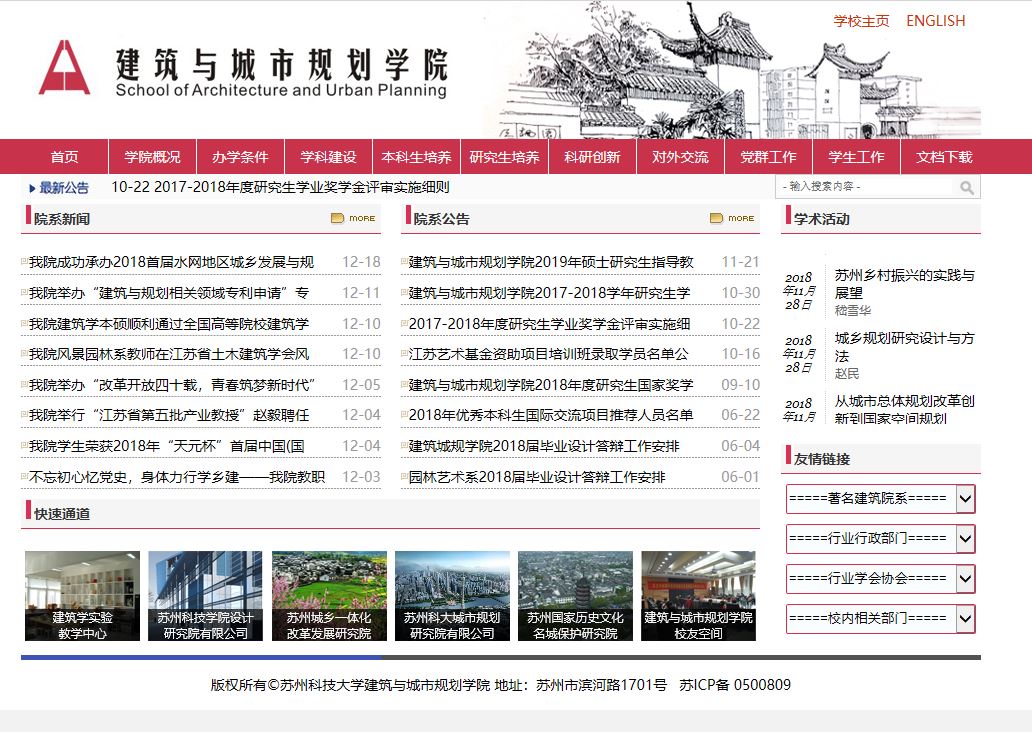The height and width of the screenshot is (732, 1032).
Task: Select the 苏州城乡一体化改革发展研究院 image
Action: click(x=328, y=596)
